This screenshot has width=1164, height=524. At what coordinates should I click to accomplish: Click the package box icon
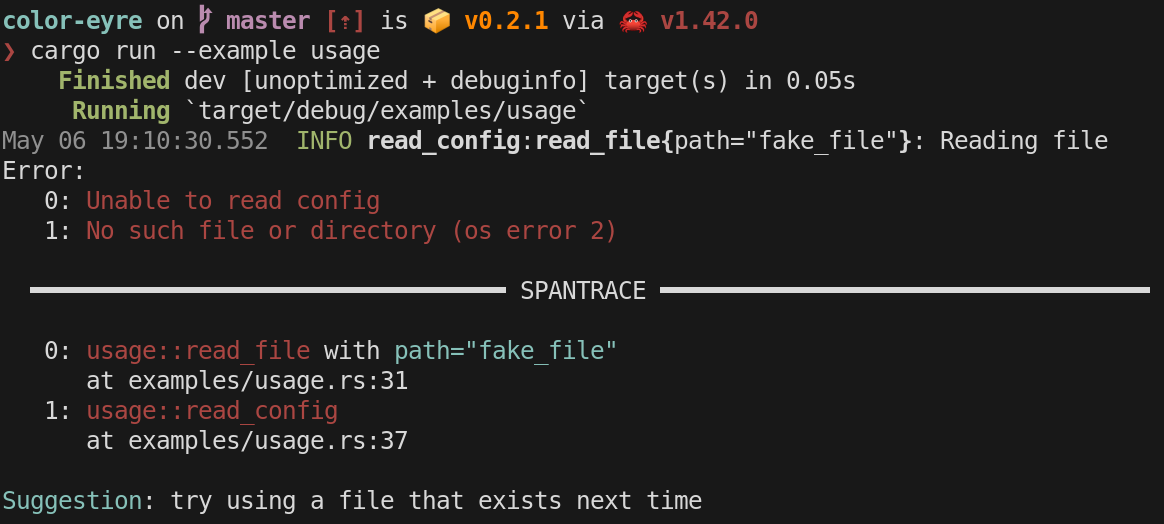point(437,20)
